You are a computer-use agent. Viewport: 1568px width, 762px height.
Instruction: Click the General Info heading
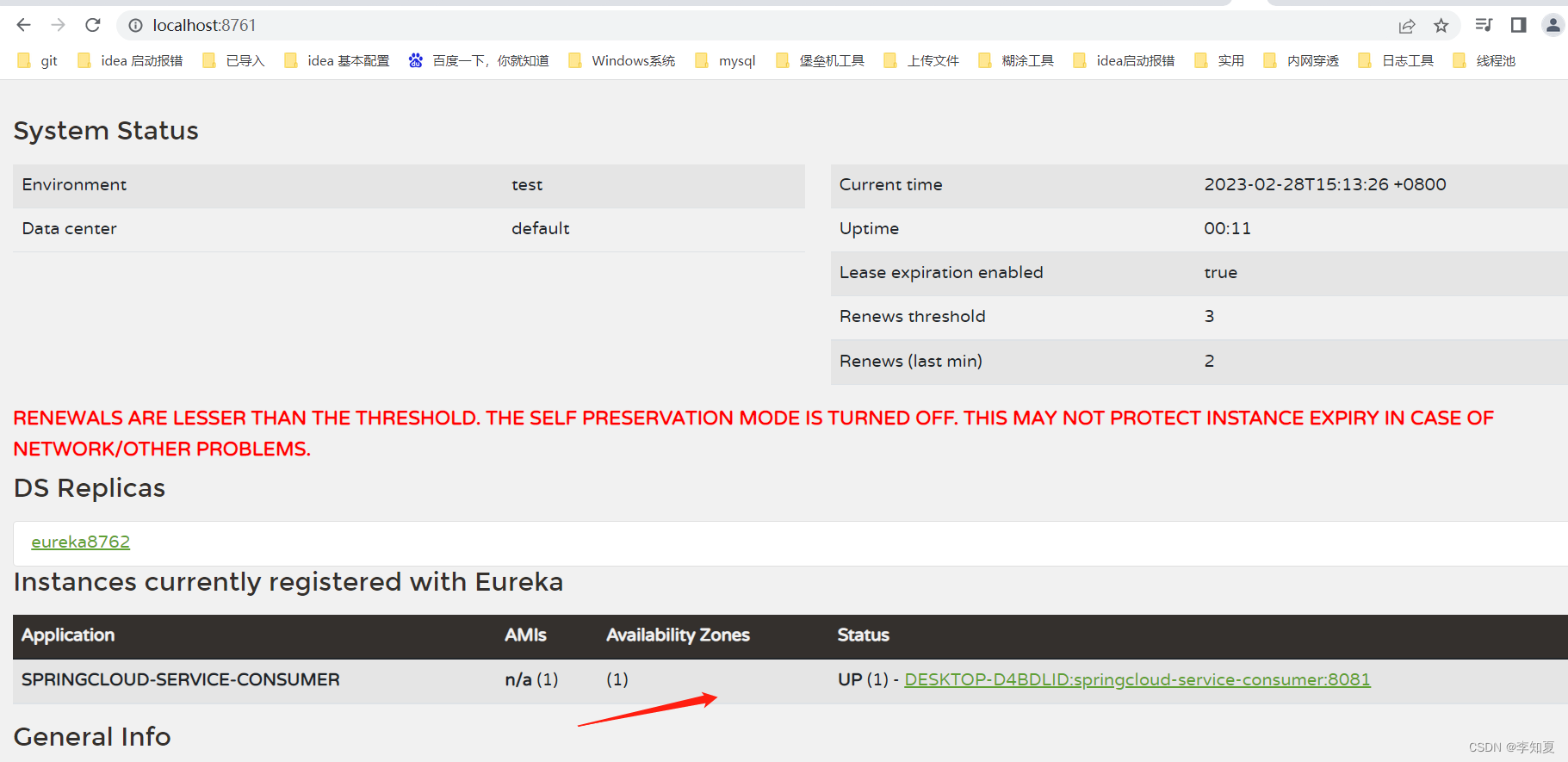[92, 737]
